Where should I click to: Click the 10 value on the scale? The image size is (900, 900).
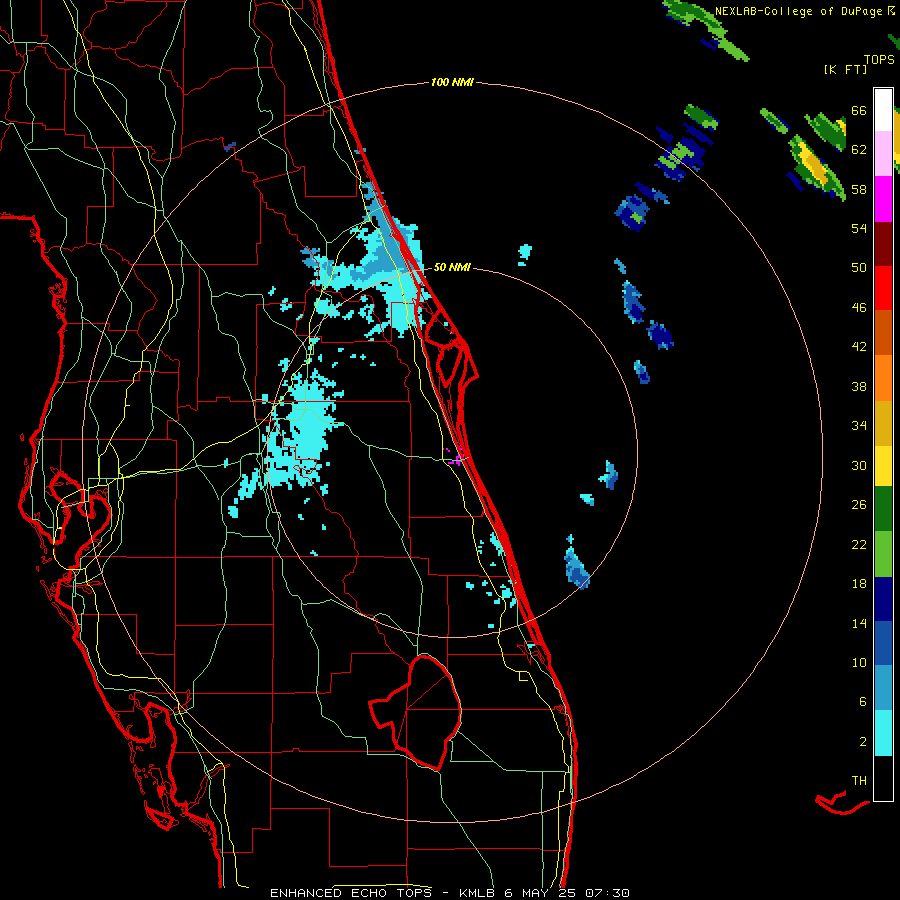point(859,662)
